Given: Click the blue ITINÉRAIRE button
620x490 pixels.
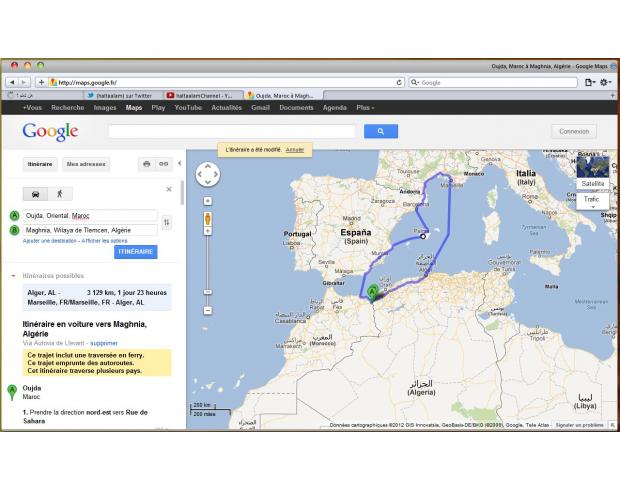Looking at the screenshot, I should click(x=136, y=252).
